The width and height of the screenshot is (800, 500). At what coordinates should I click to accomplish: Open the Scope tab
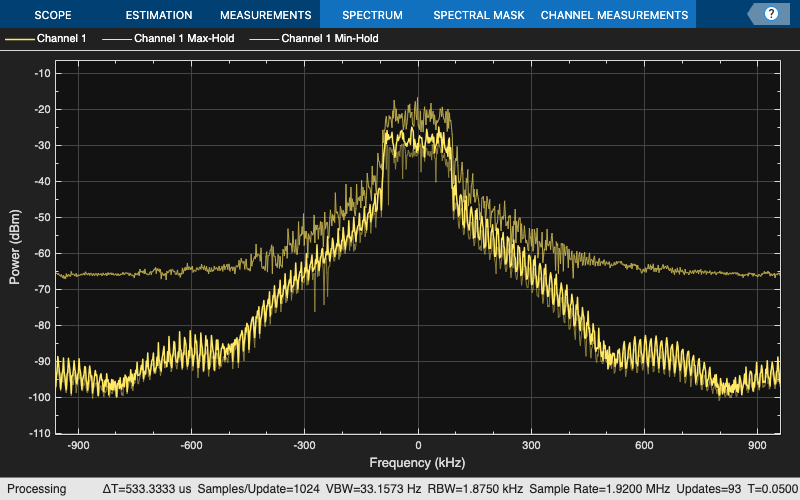click(x=53, y=15)
